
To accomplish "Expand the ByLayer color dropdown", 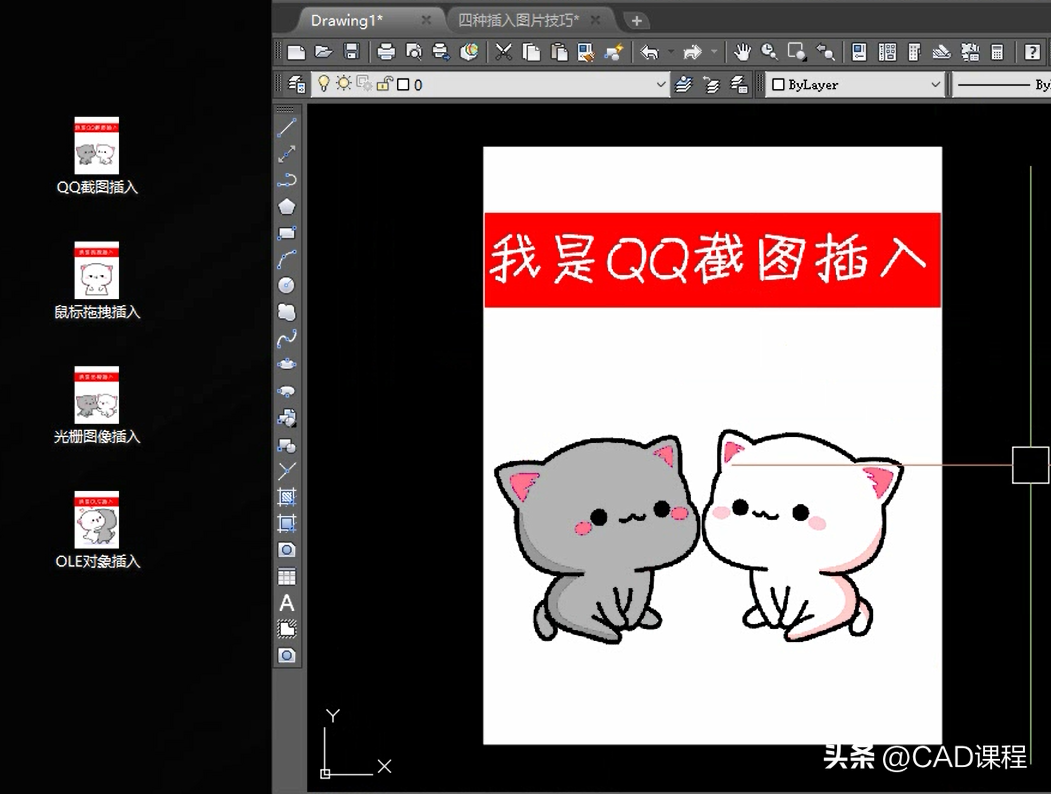I will coord(935,84).
